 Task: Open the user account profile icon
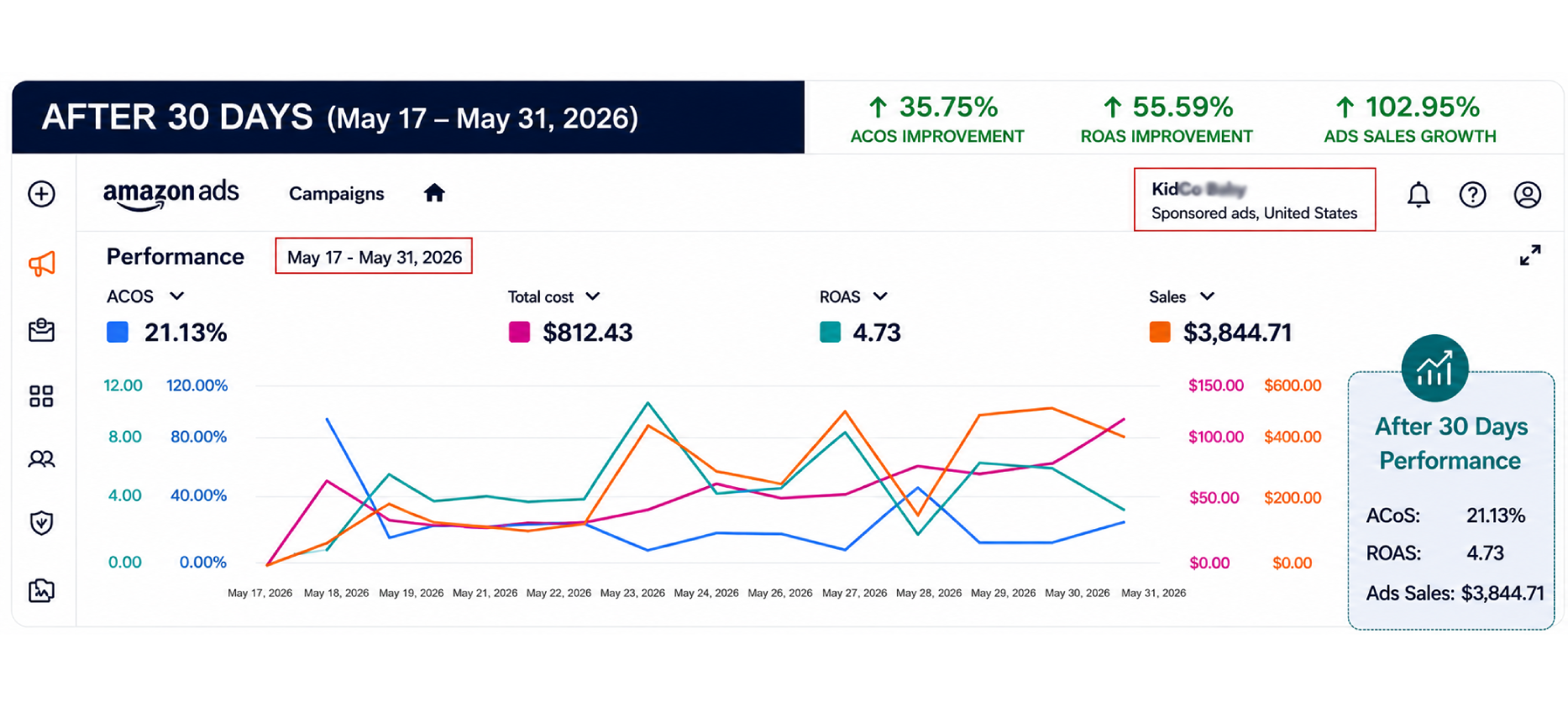pos(1527,195)
